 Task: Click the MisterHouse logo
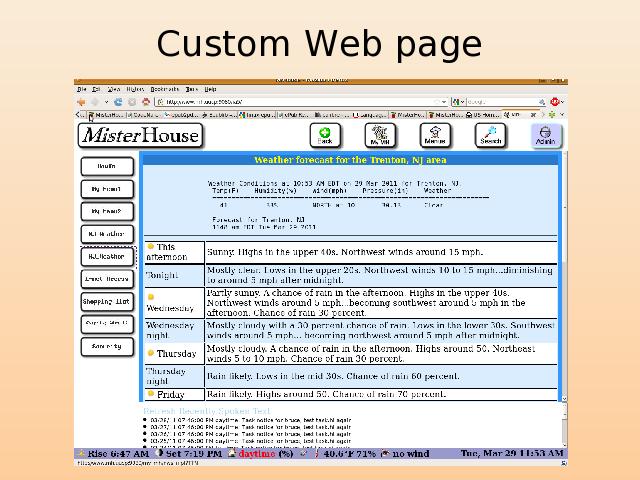click(140, 135)
